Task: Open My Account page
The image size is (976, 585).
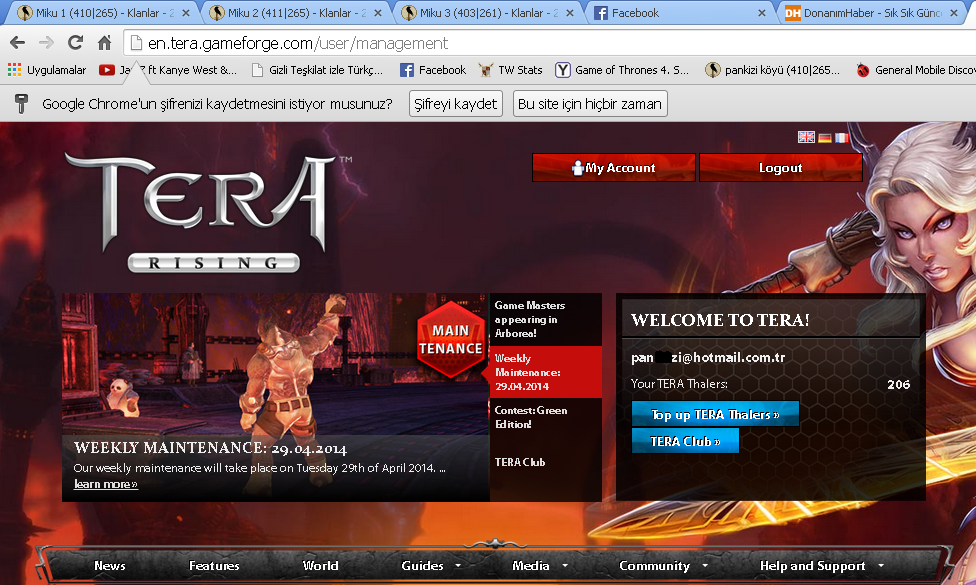Action: tap(614, 167)
